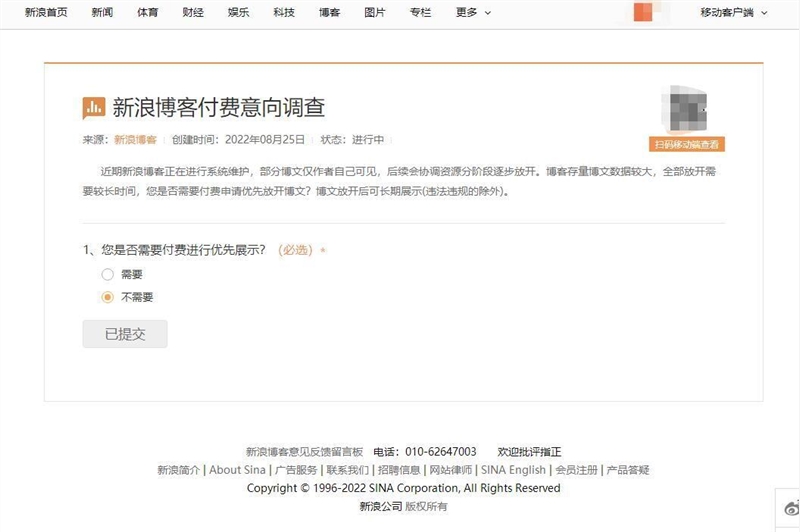The width and height of the screenshot is (800, 532).
Task: Open the About Sina footer link
Action: pyautogui.click(x=237, y=470)
